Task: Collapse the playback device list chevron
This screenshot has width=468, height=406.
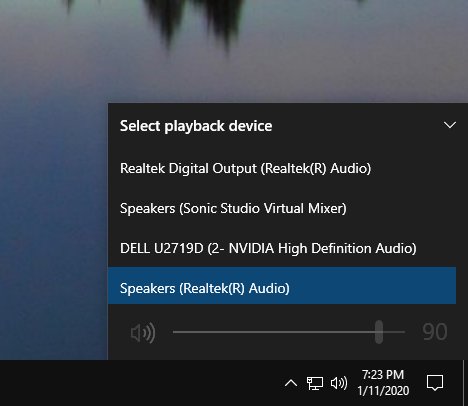Action: click(x=450, y=125)
